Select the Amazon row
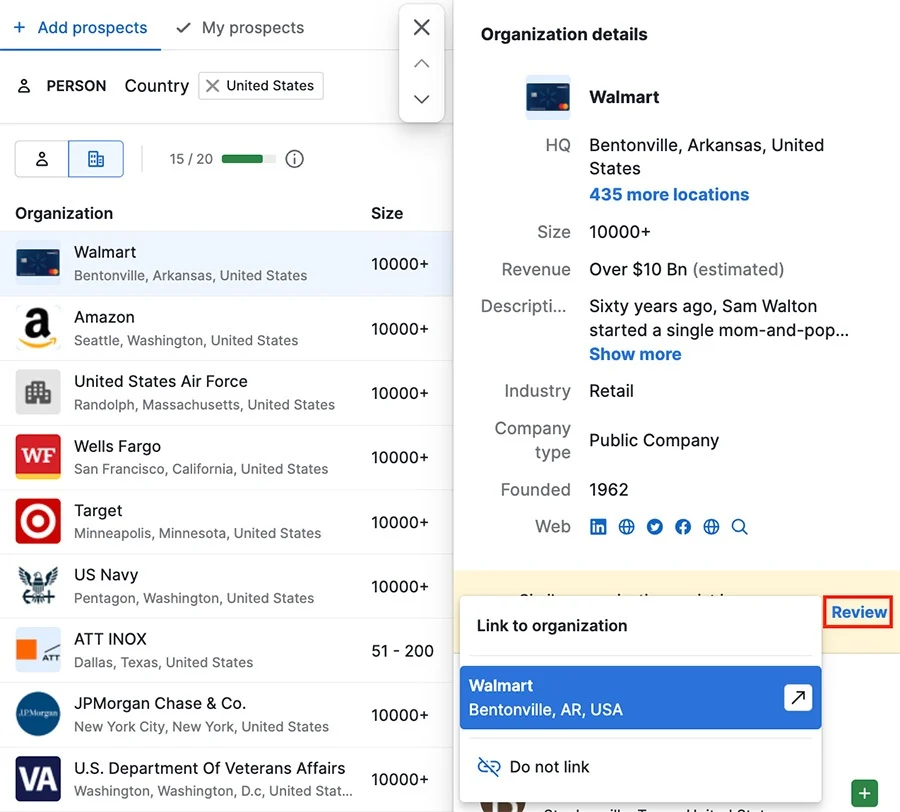The width and height of the screenshot is (900, 812). (226, 329)
